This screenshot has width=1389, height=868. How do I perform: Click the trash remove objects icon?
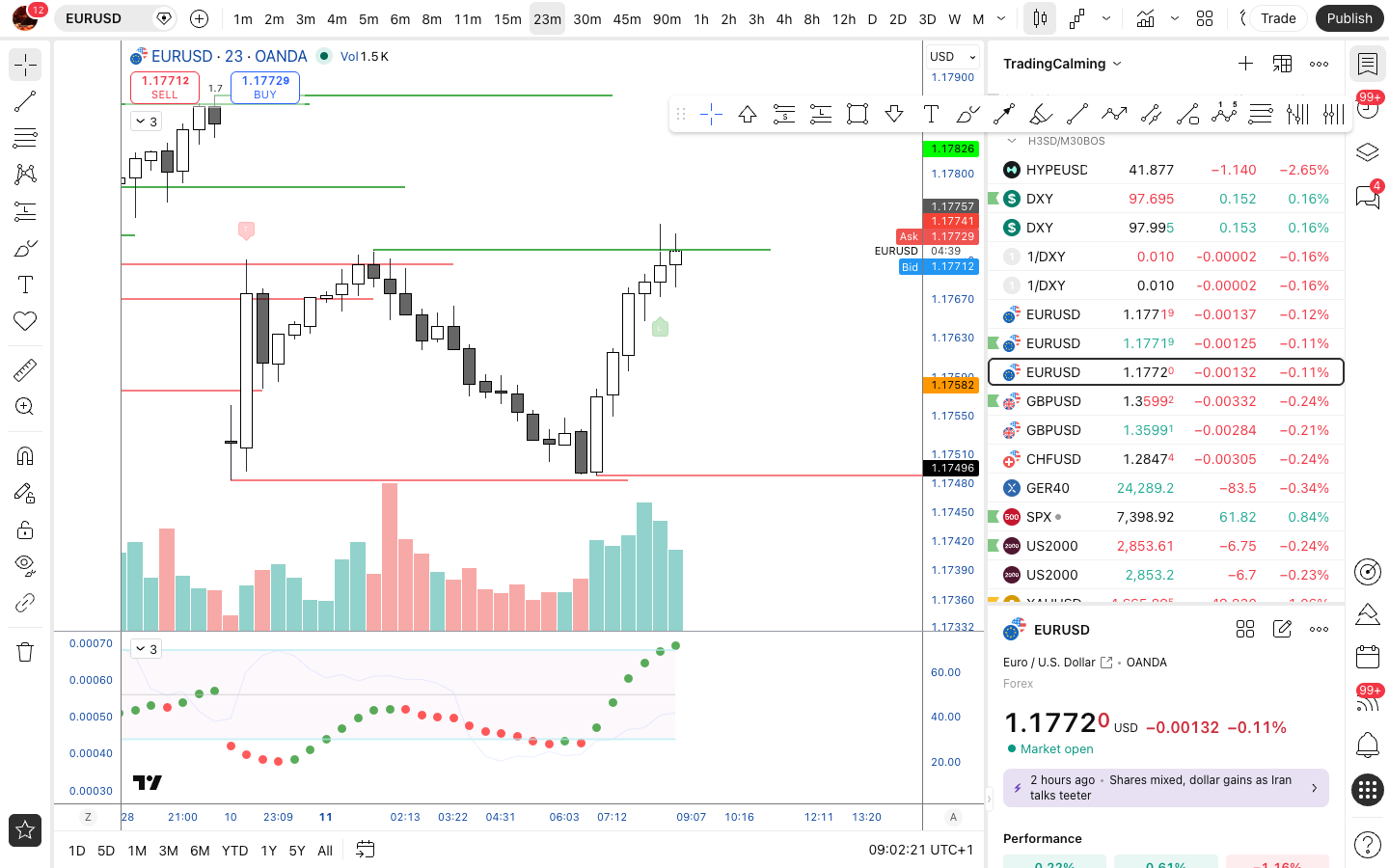[25, 652]
